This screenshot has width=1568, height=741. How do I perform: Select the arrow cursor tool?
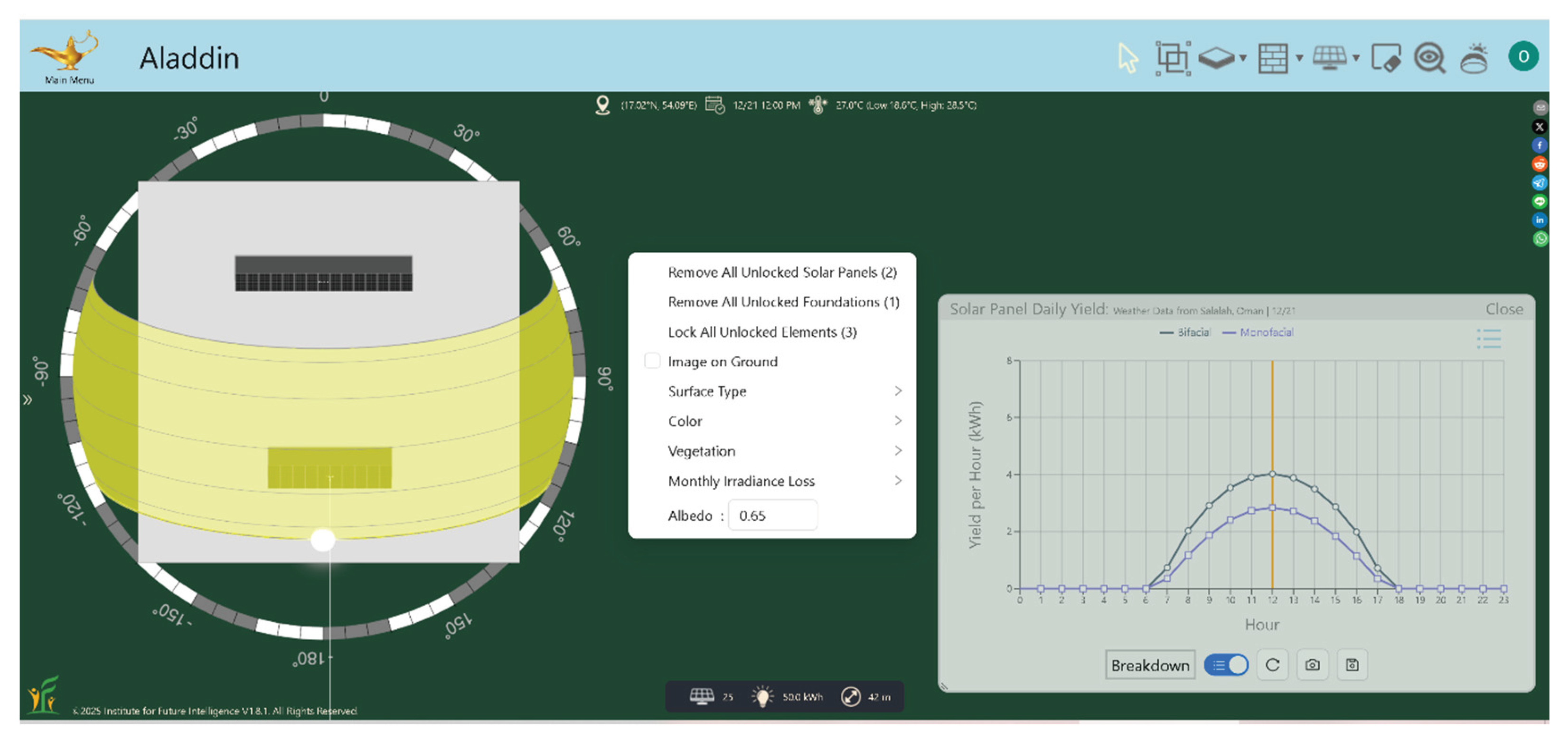(x=1127, y=58)
